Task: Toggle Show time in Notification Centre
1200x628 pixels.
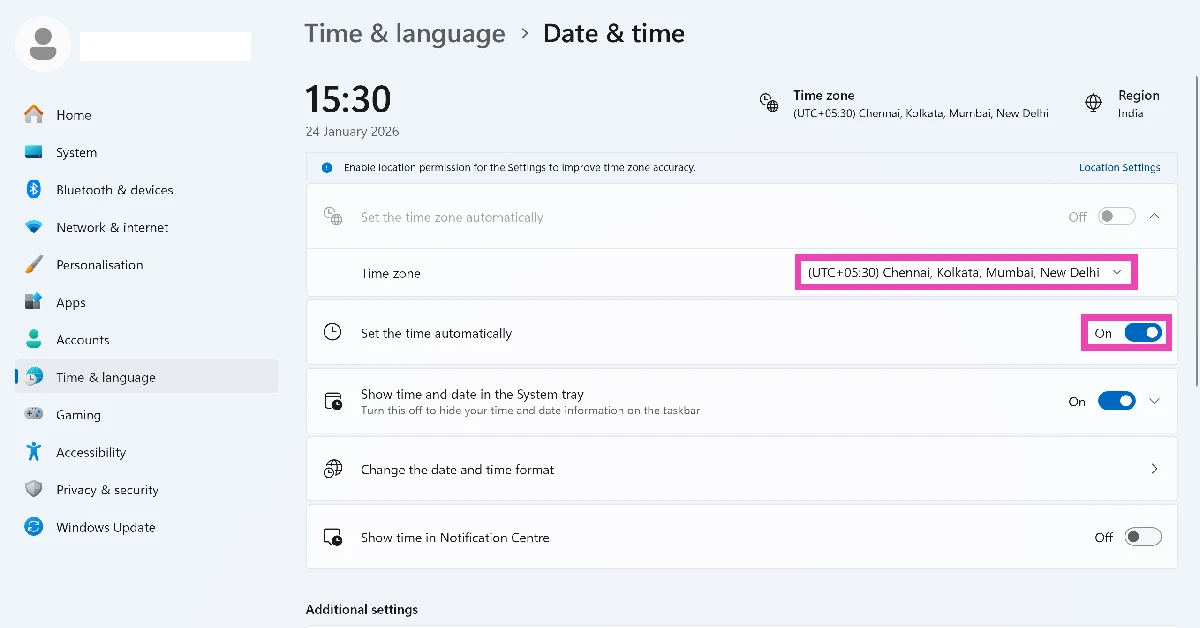Action: (1143, 537)
